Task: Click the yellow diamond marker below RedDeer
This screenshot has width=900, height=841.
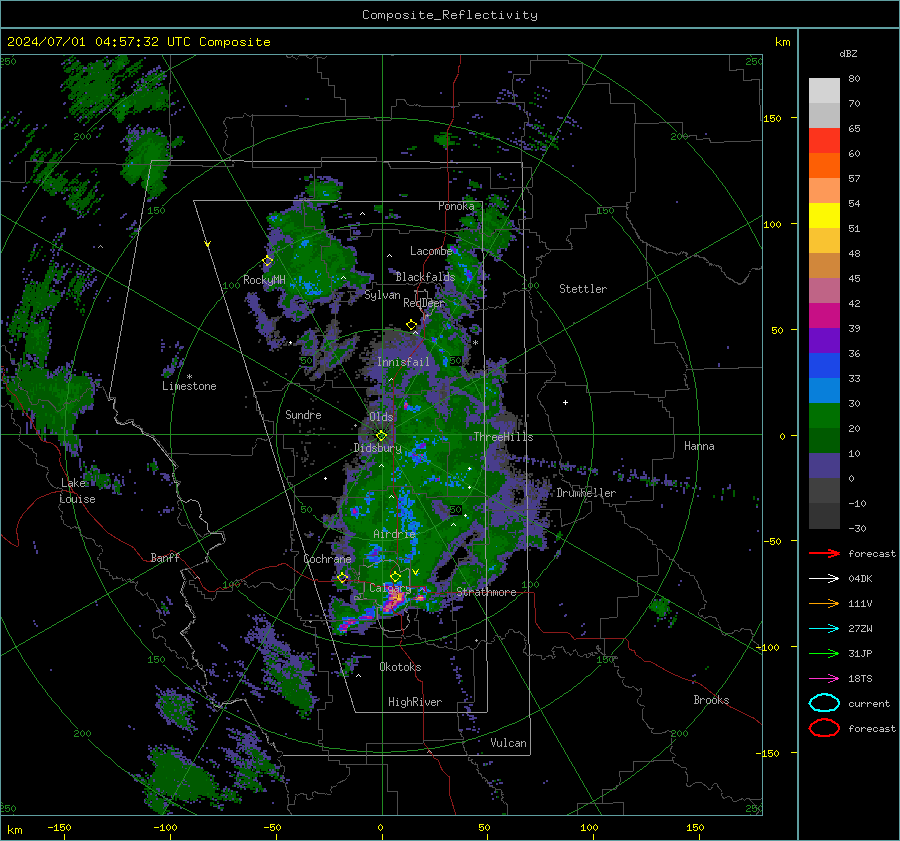Action: (x=412, y=325)
